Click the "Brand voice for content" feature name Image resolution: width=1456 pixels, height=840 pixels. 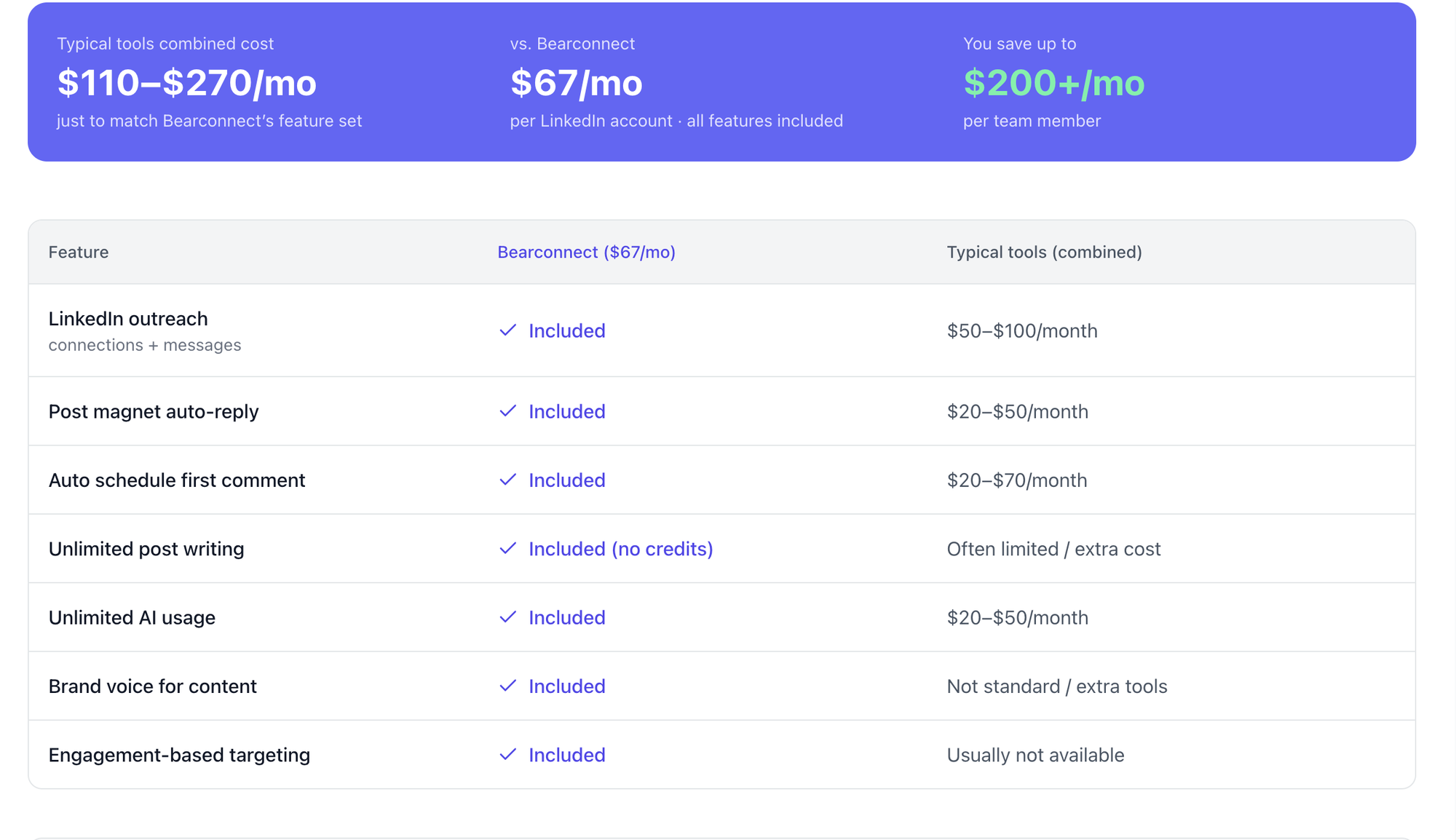point(153,686)
